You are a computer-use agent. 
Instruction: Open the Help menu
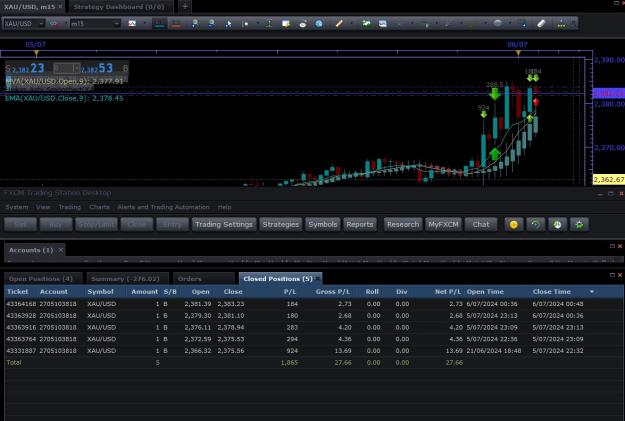tap(224, 207)
